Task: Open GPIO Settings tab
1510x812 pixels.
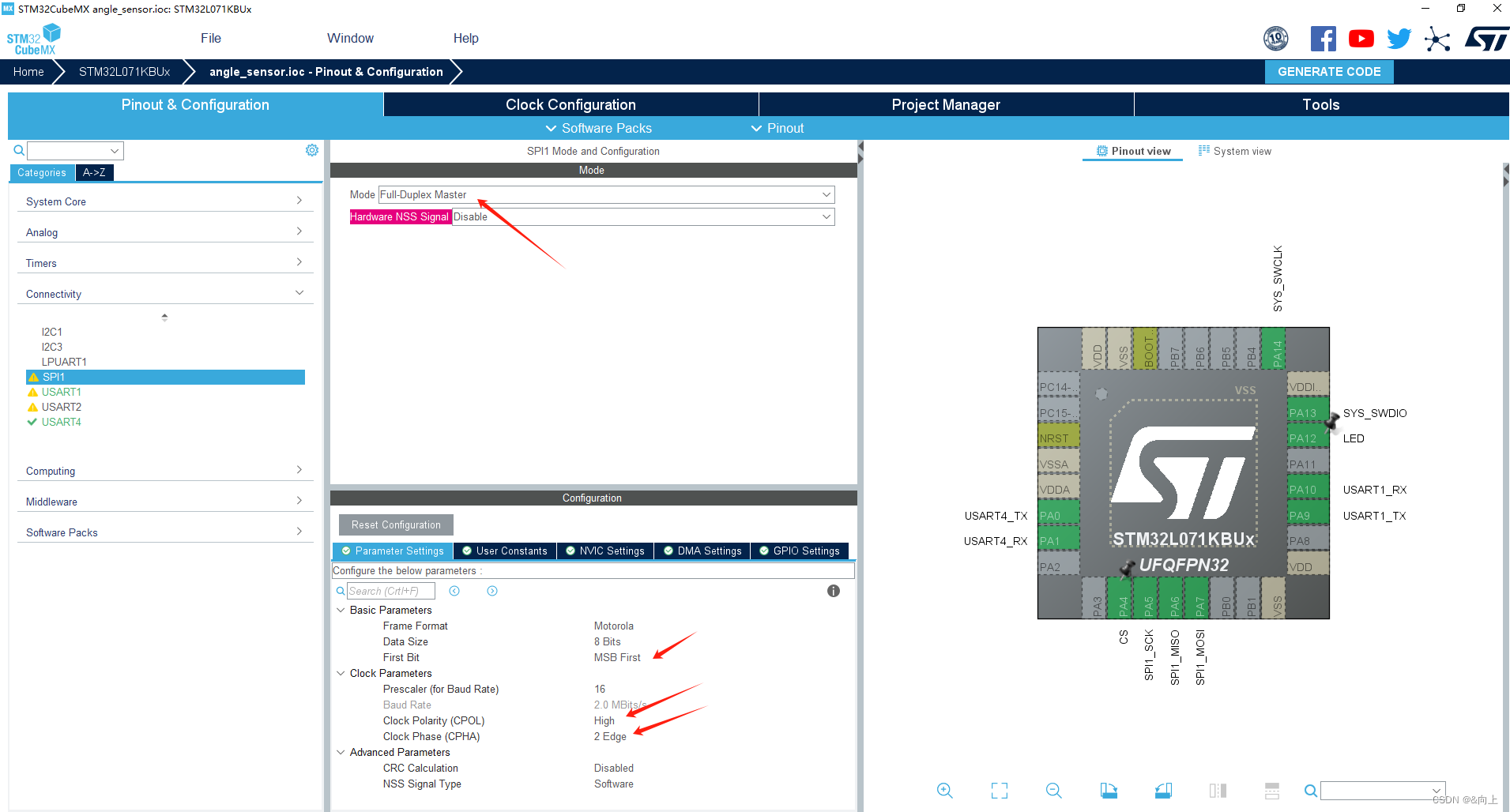Action: click(x=800, y=551)
